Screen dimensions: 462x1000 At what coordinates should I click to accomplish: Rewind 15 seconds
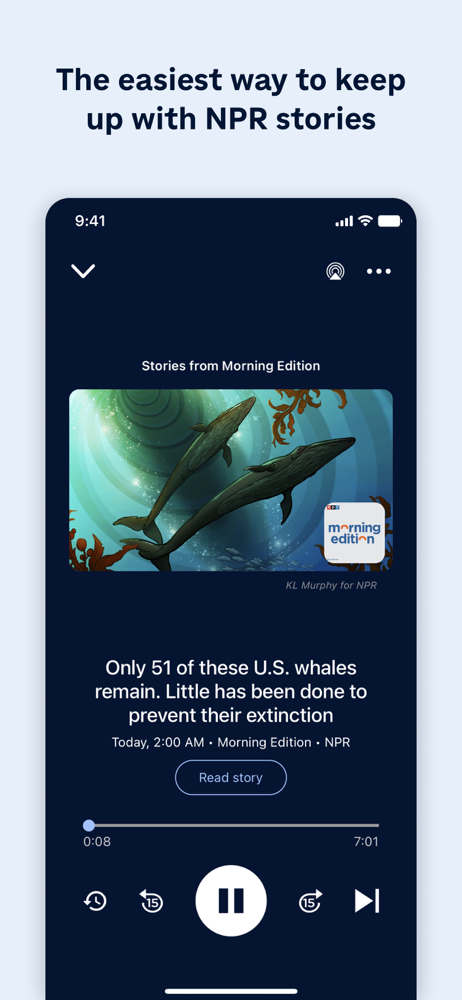152,901
